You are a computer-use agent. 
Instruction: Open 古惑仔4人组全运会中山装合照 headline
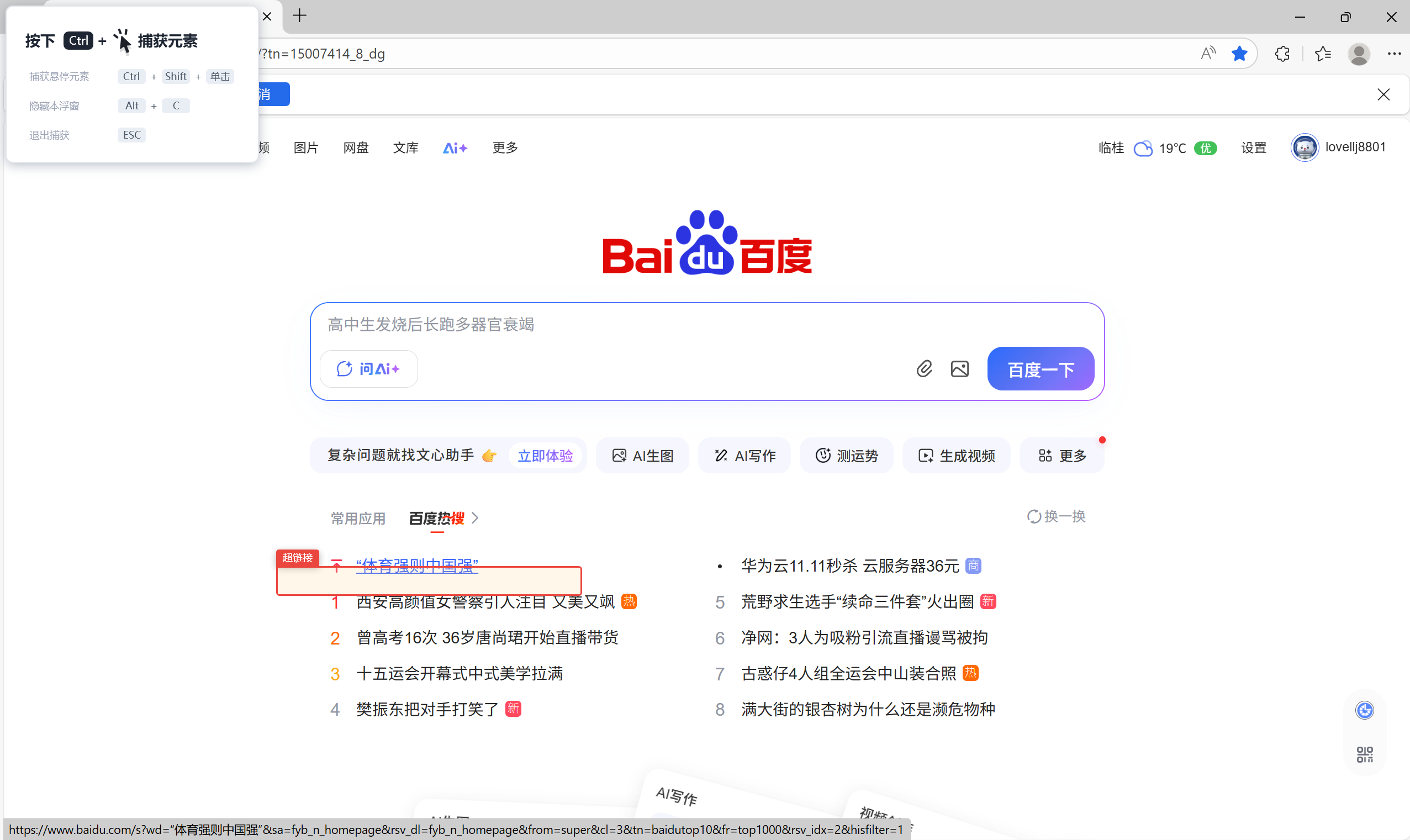[x=849, y=673]
